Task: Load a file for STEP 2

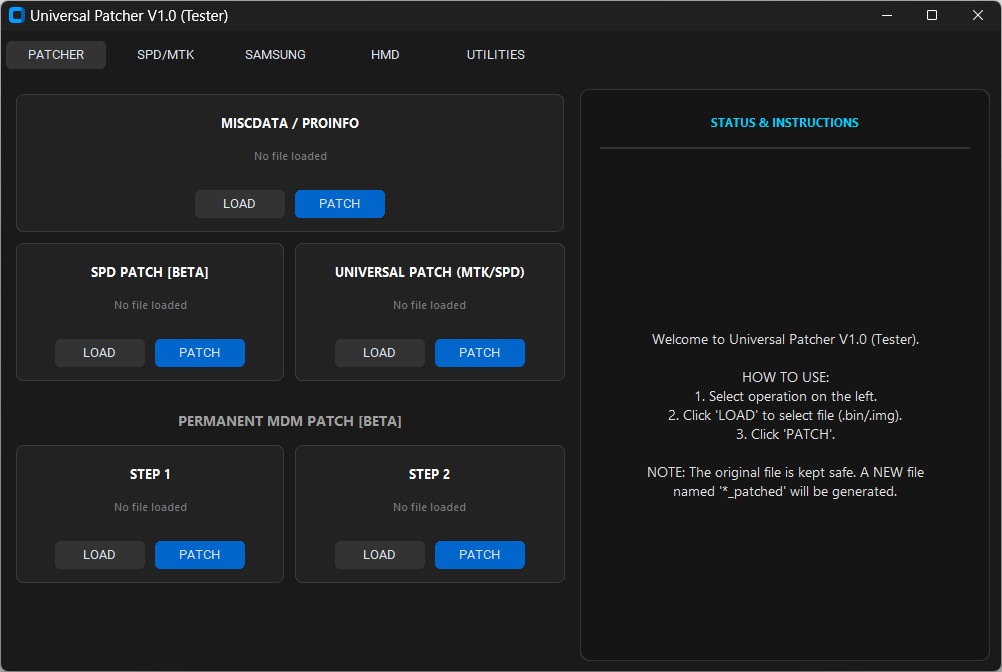Action: (x=380, y=554)
